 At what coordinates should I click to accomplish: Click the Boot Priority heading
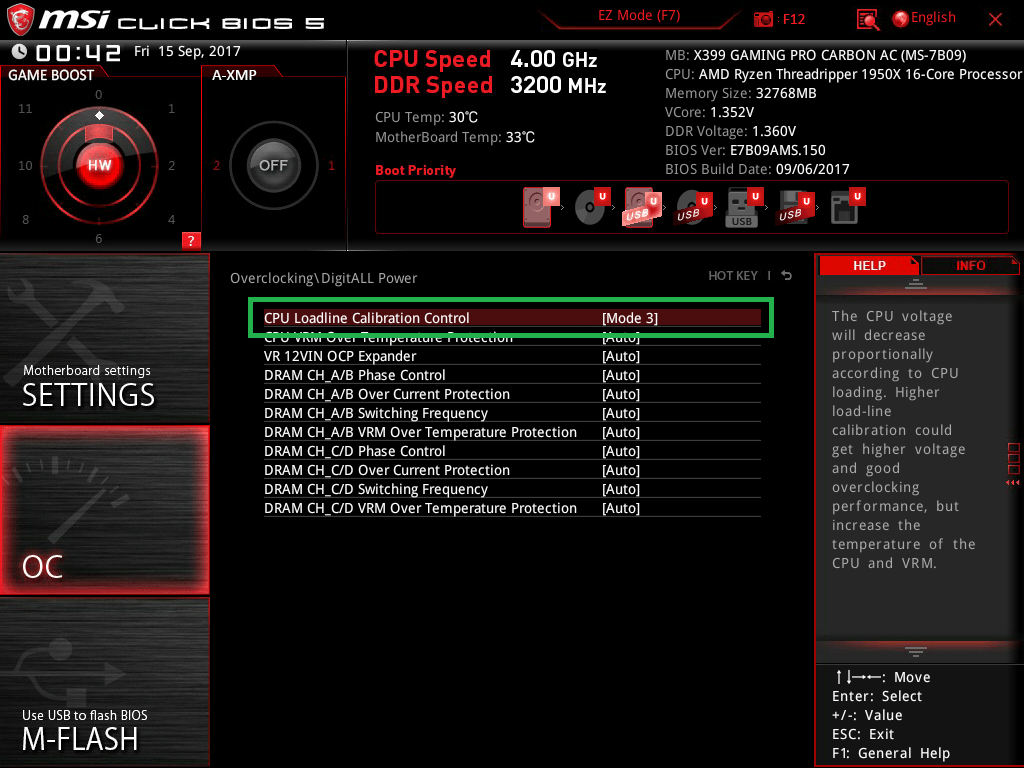click(x=415, y=170)
